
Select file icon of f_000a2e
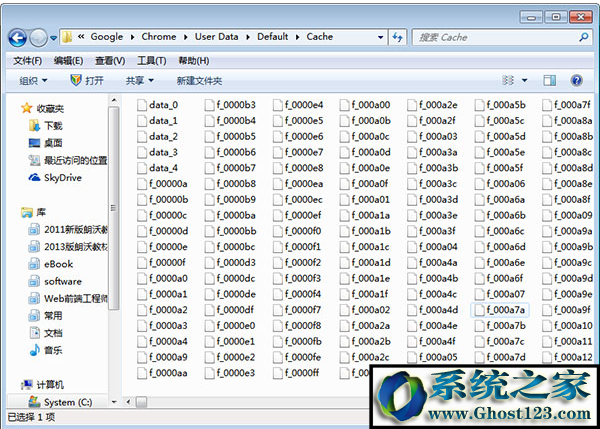(412, 105)
